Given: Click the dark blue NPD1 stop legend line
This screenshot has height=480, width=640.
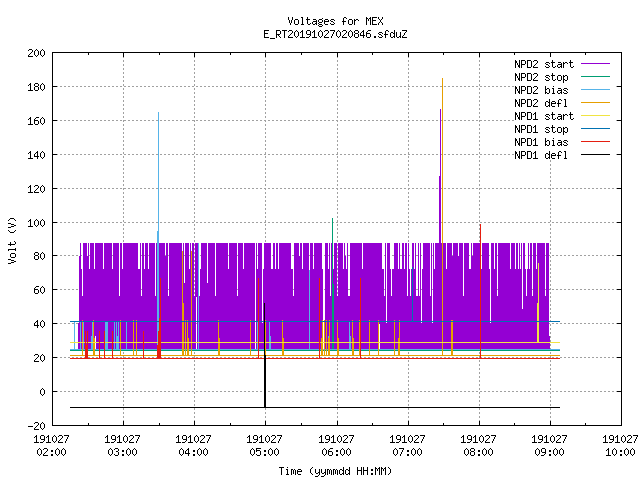Looking at the screenshot, I should [x=595, y=129].
